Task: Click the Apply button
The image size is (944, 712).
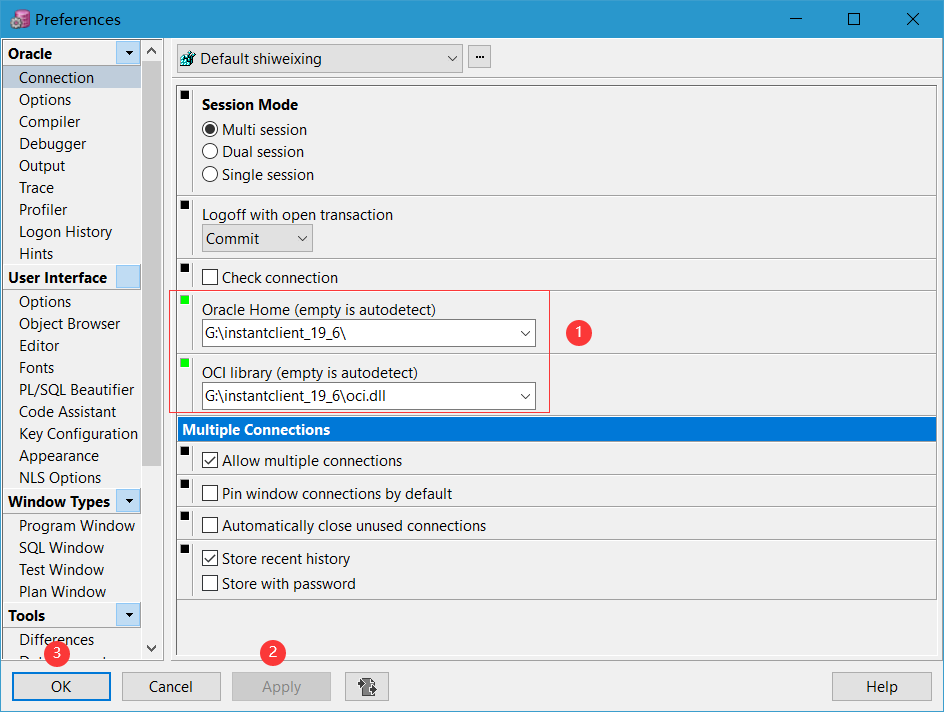Action: pyautogui.click(x=281, y=686)
